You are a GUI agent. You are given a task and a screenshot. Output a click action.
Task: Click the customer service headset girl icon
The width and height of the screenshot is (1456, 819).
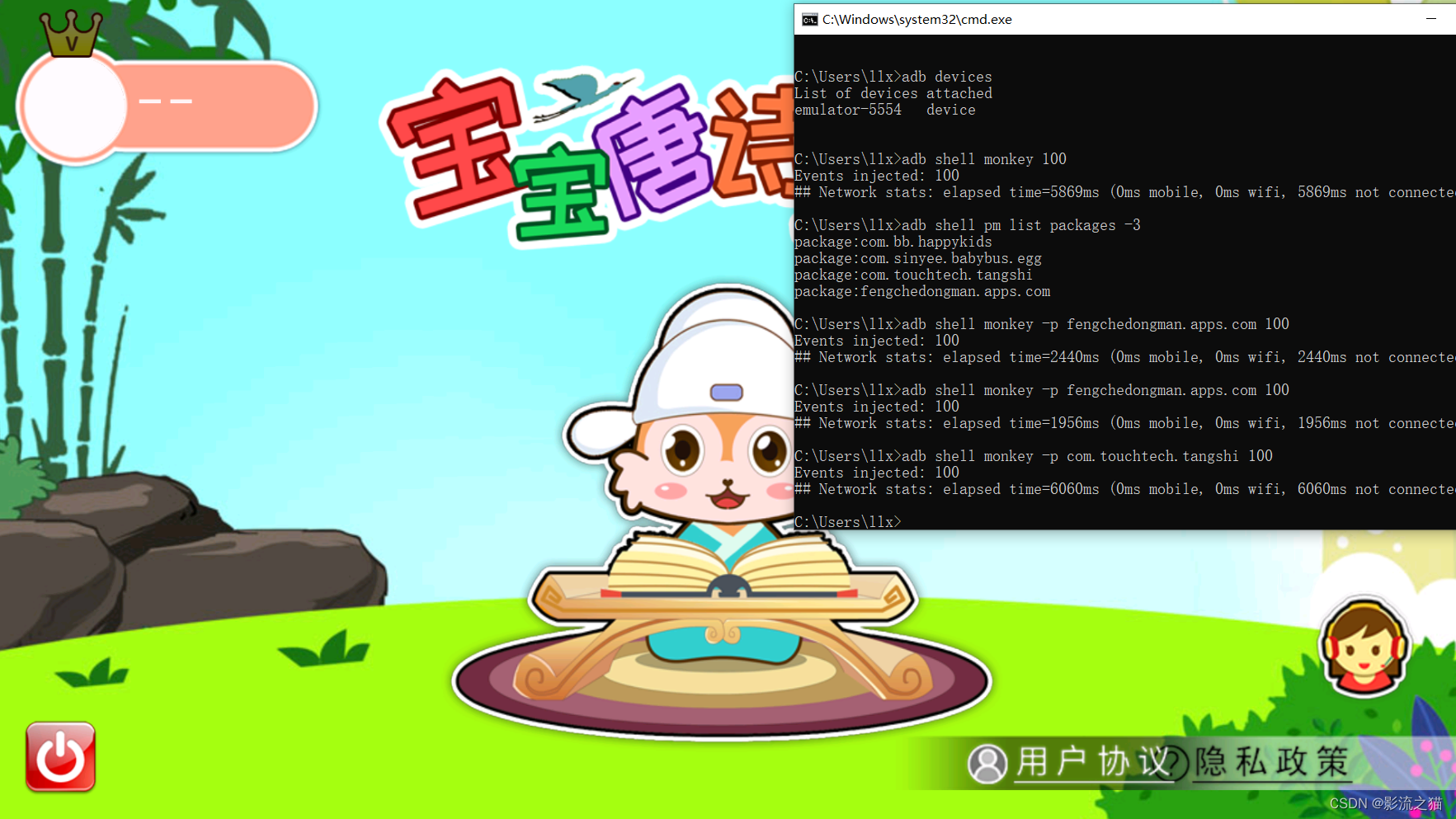click(1363, 647)
